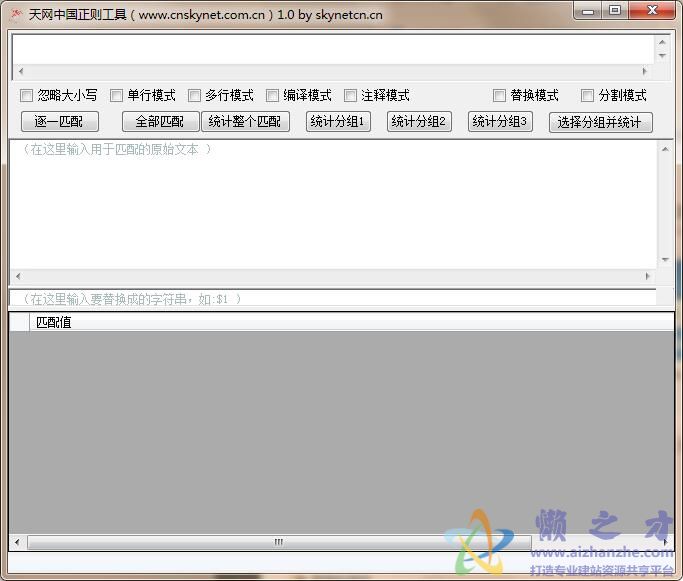Close the 天网中国正则工具 window
The width and height of the screenshot is (683, 581).
(x=652, y=10)
